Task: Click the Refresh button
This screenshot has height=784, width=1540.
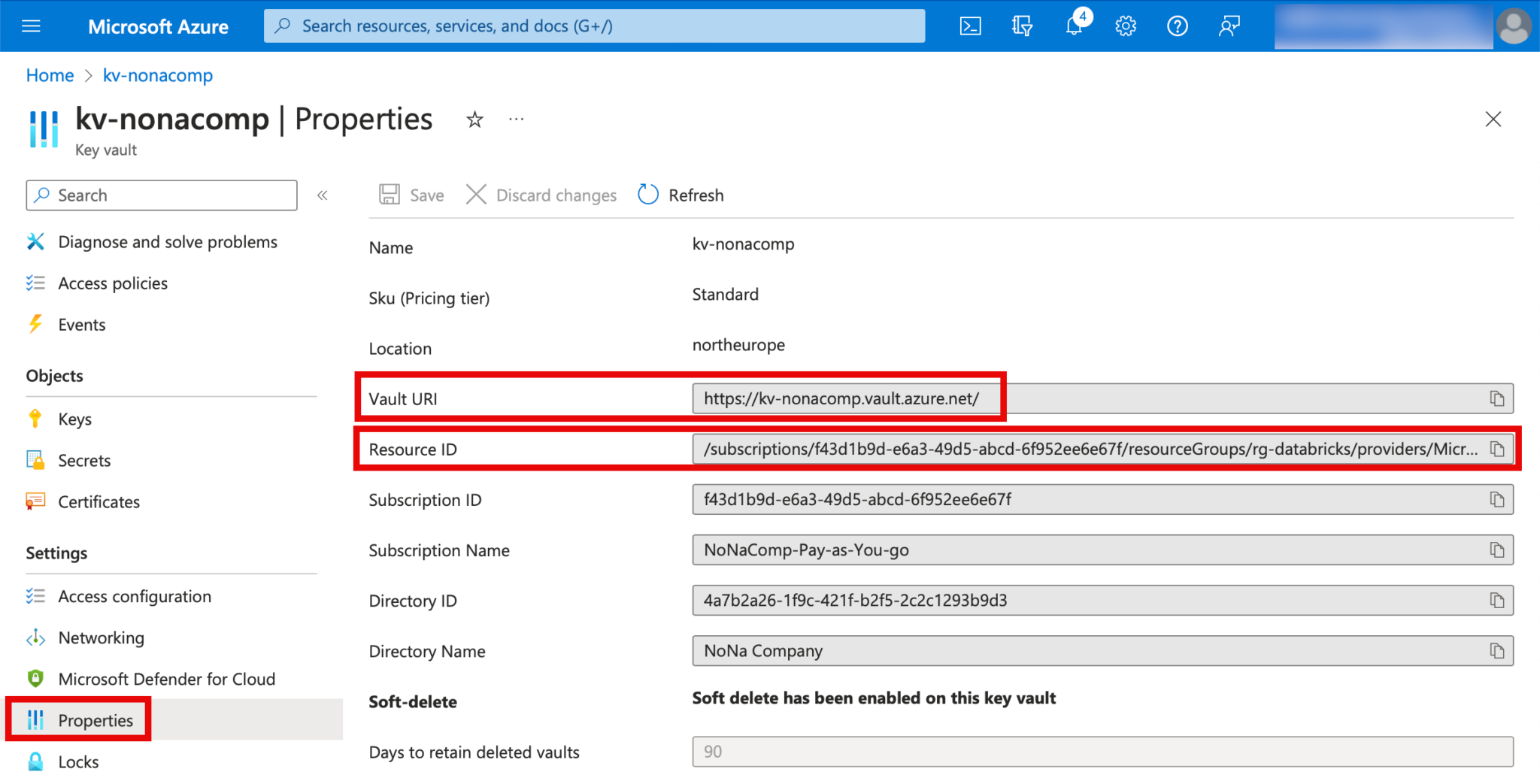Action: 681,195
